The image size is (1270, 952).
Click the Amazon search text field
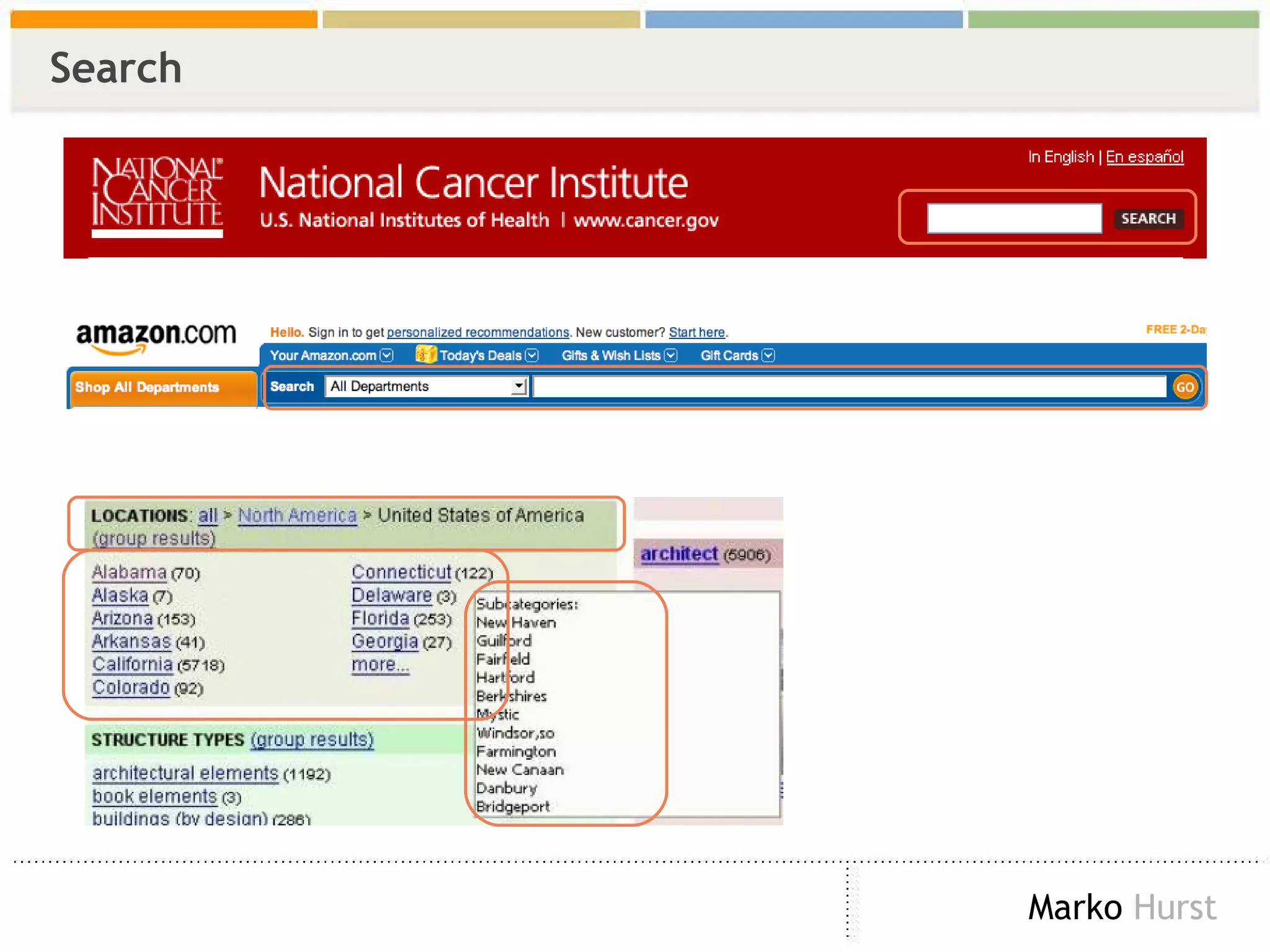tap(849, 387)
